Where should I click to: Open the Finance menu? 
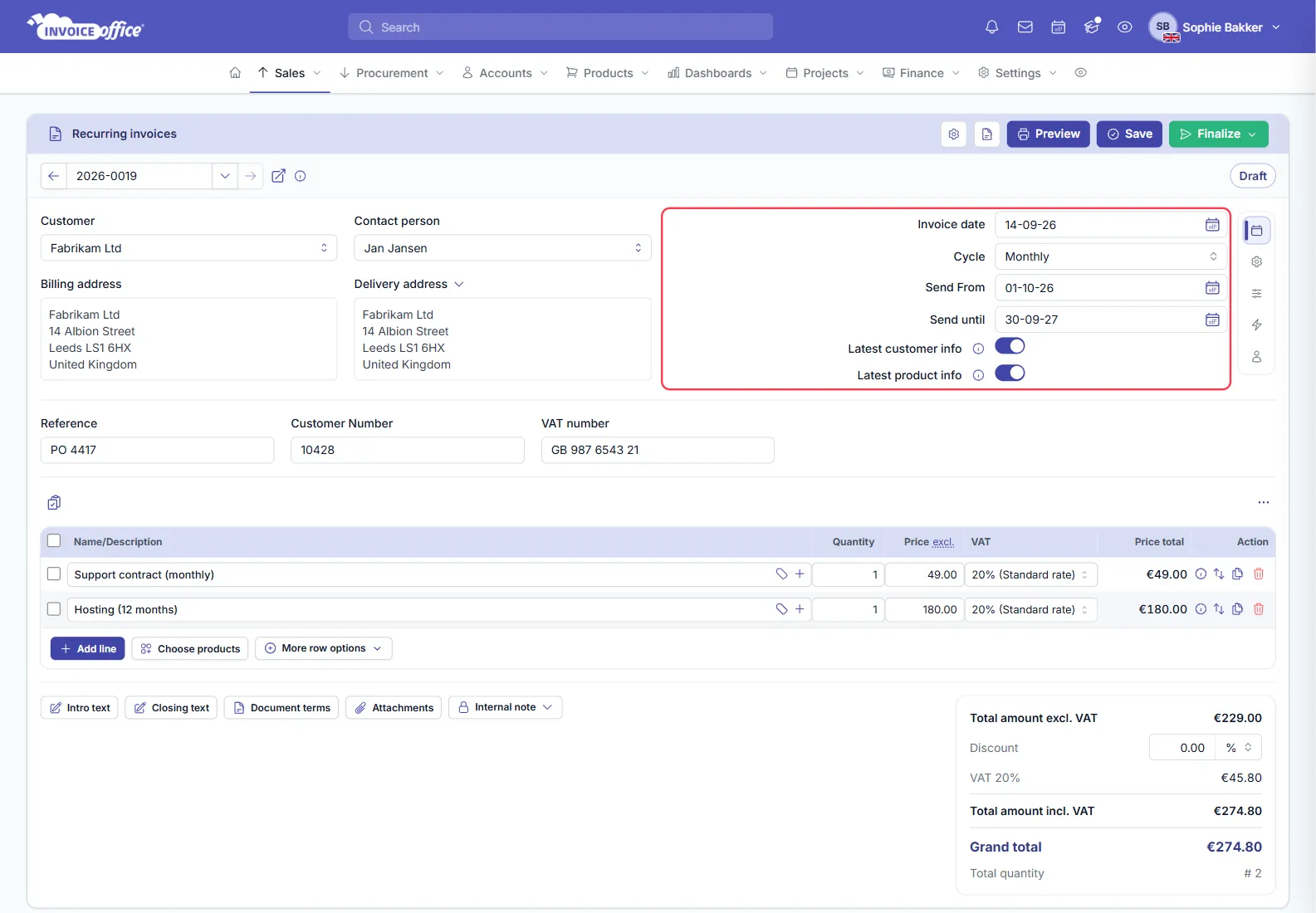(921, 73)
